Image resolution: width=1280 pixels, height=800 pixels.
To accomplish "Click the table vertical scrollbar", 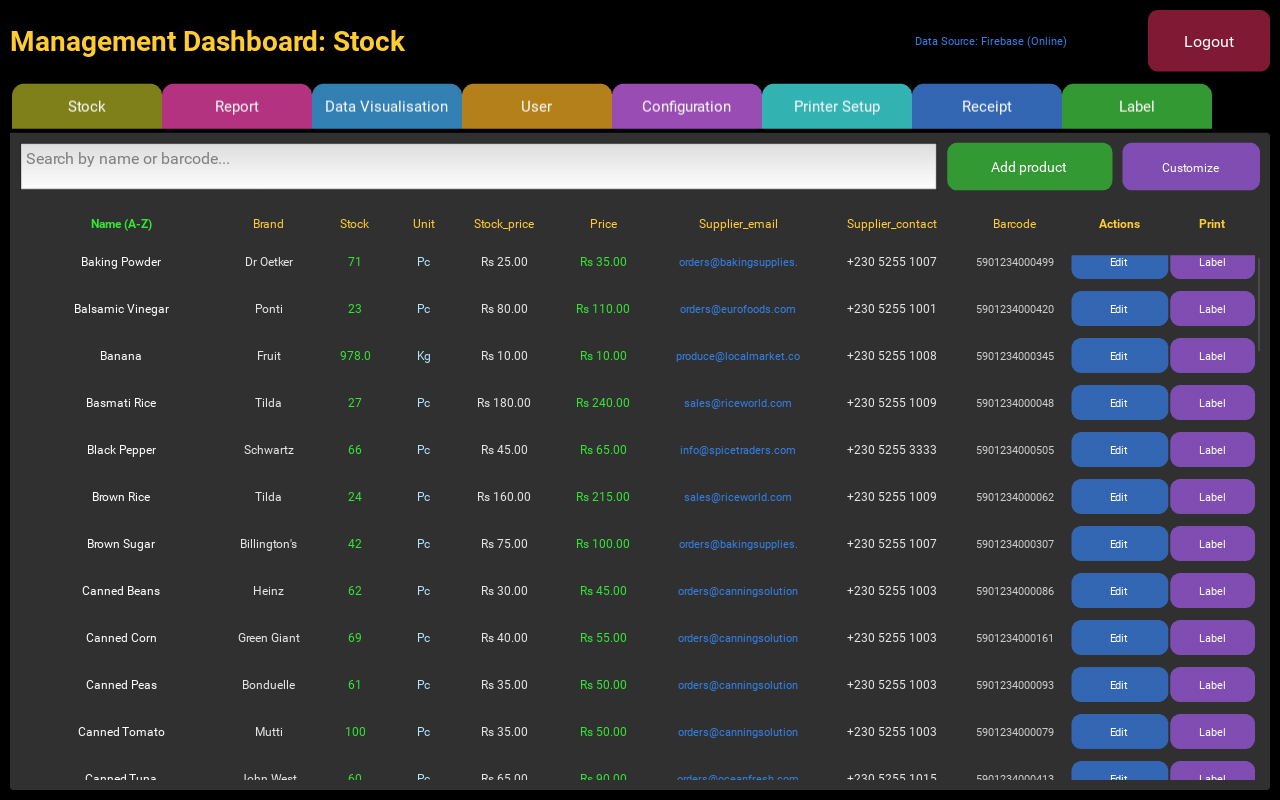I will [1259, 304].
